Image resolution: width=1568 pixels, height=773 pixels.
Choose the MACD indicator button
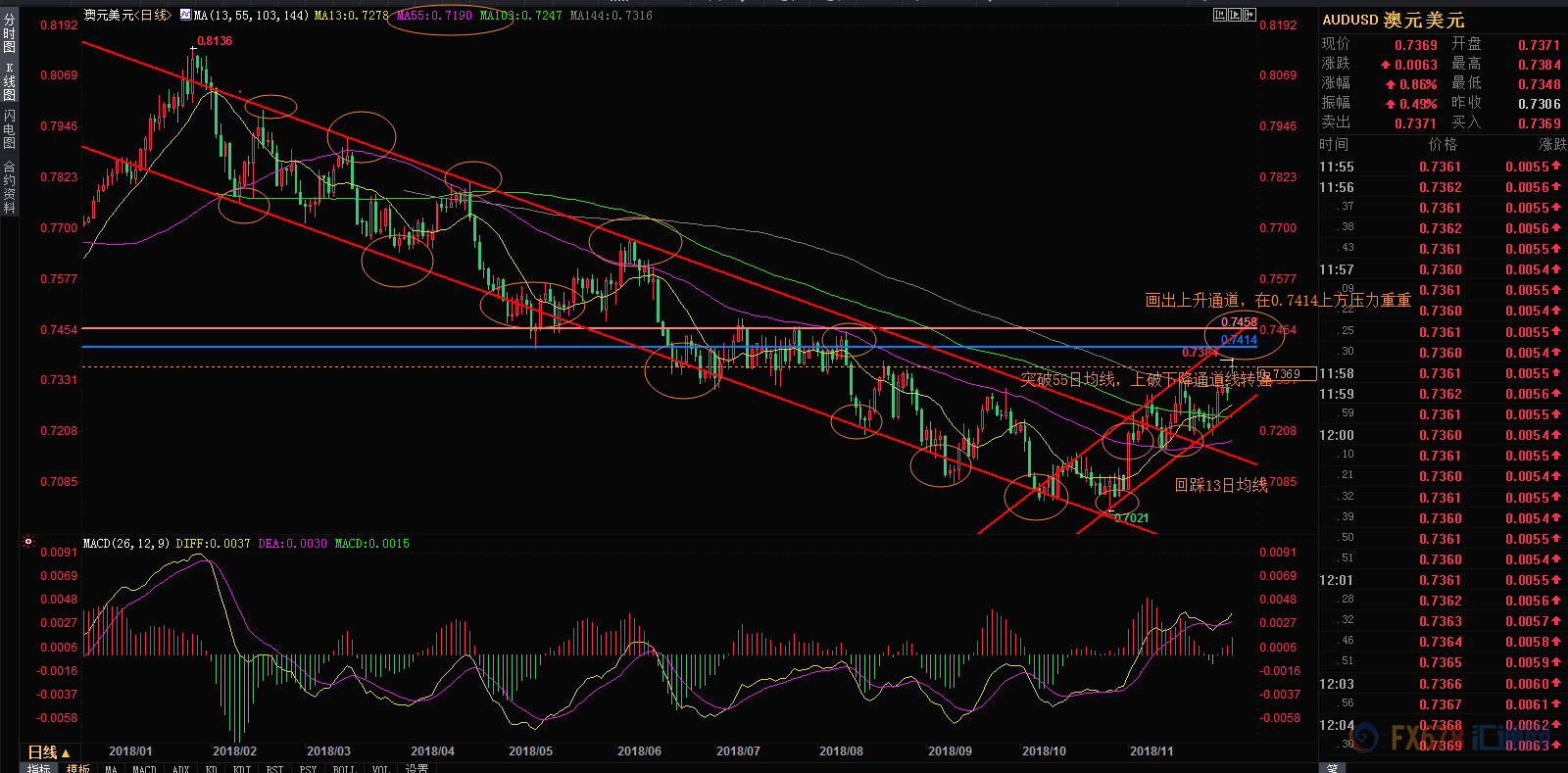144,768
